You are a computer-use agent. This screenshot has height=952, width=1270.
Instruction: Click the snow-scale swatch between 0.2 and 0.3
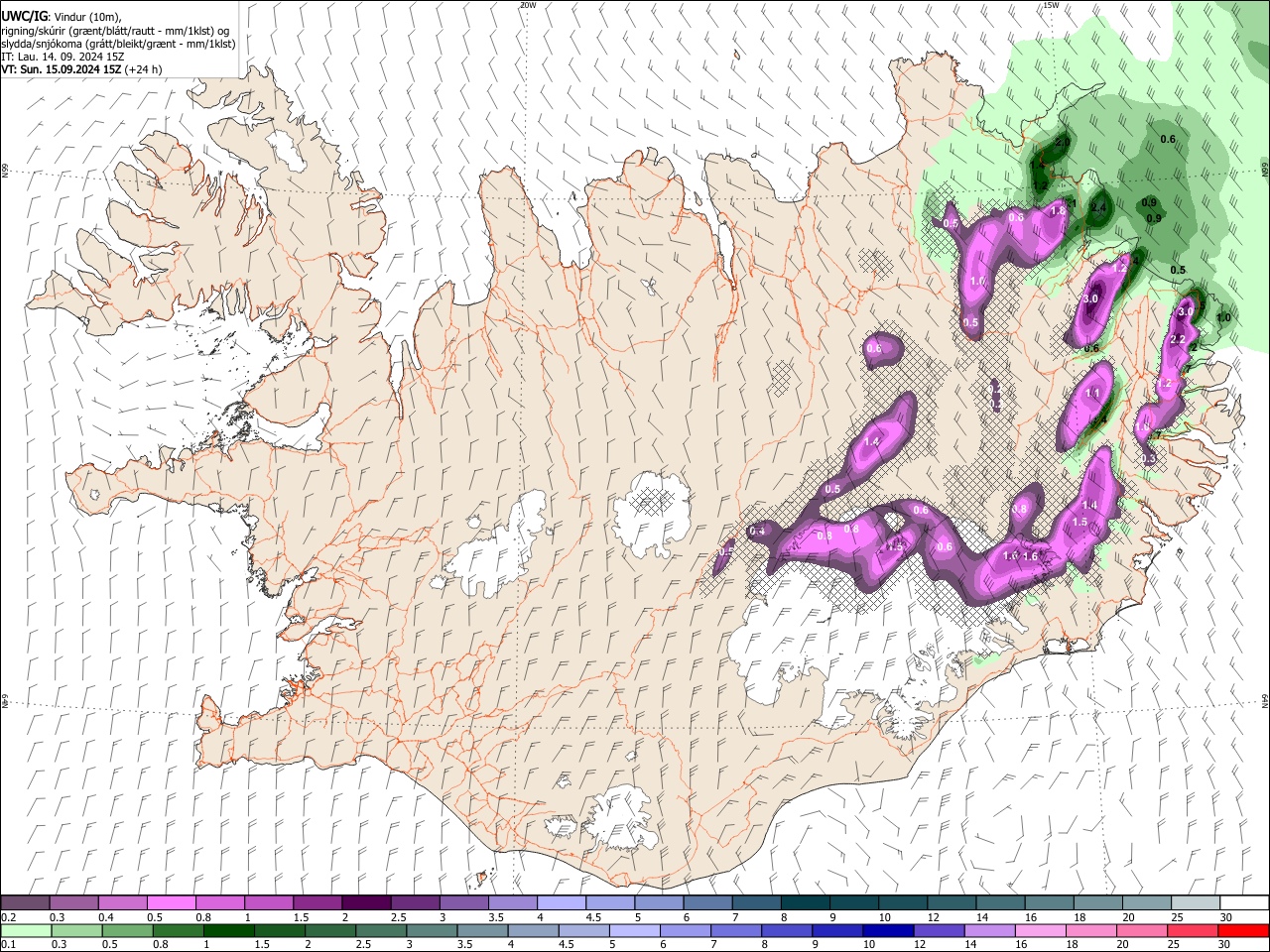[x=26, y=902]
